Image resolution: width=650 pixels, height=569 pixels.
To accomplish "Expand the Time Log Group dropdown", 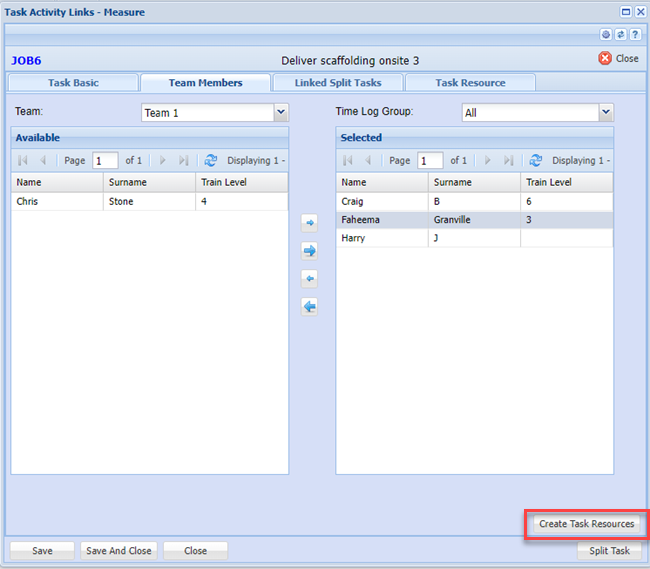I will point(605,113).
